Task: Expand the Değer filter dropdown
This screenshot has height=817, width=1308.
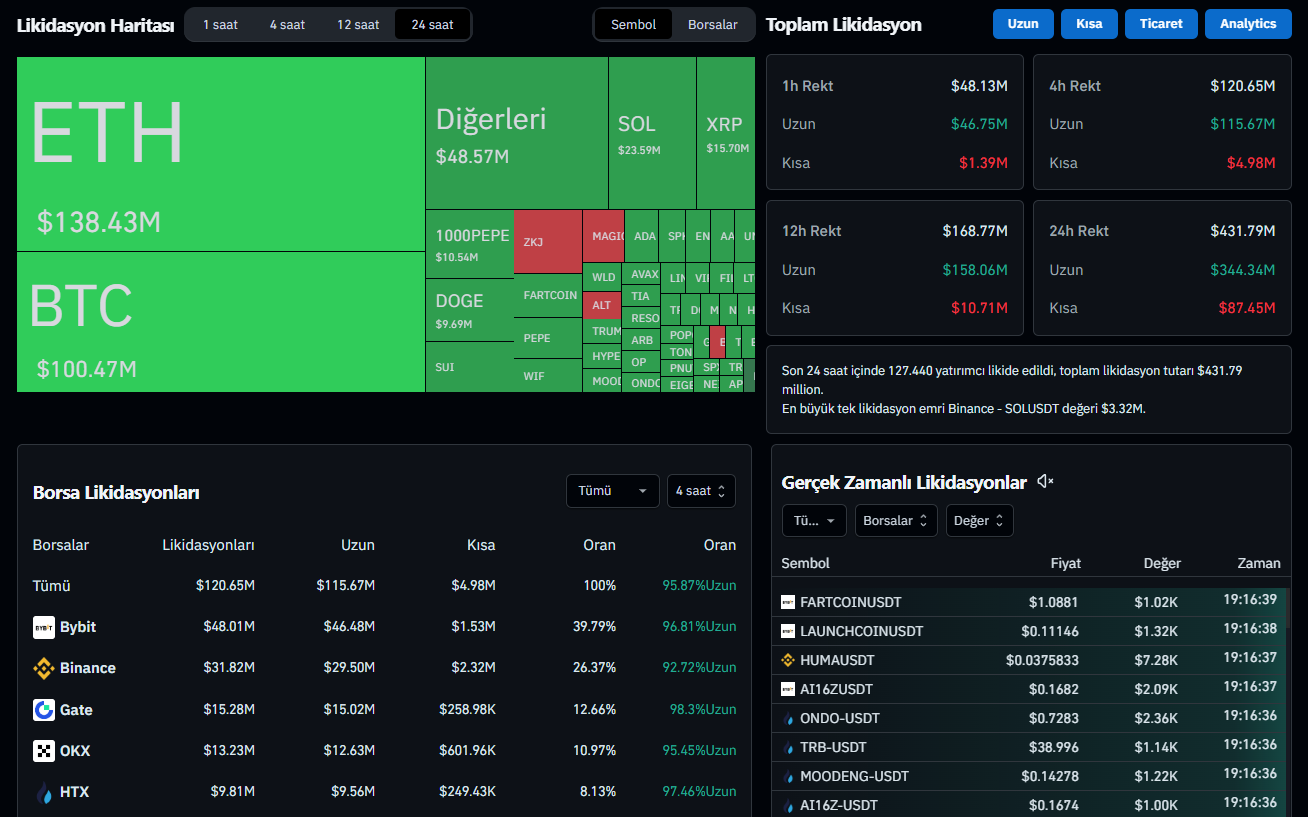Action: click(x=979, y=520)
